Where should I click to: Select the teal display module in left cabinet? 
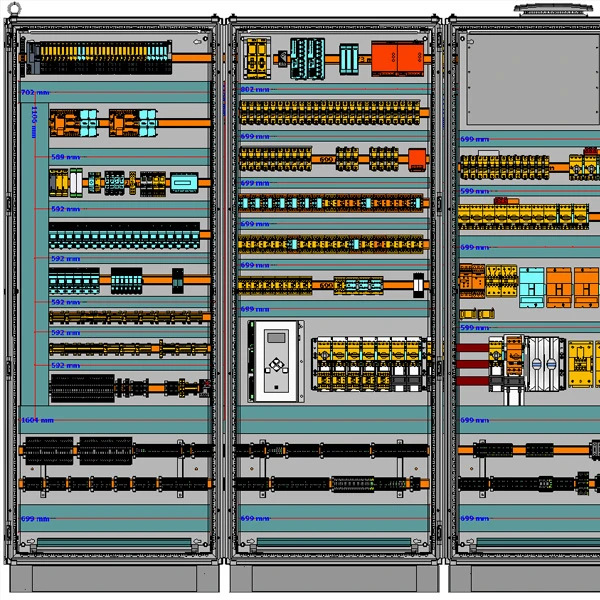click(186, 183)
